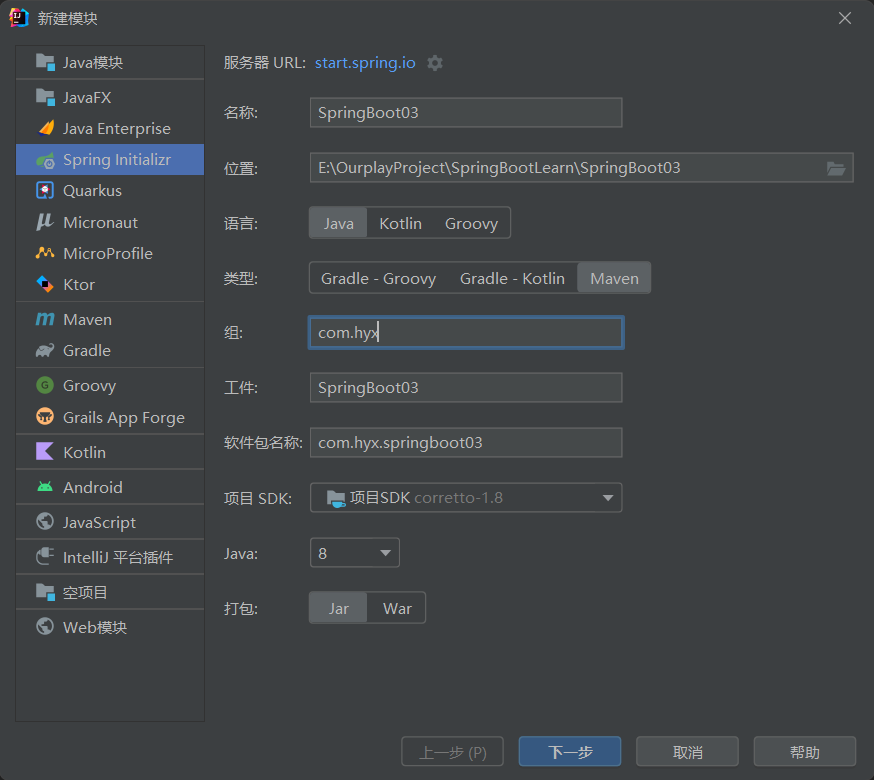Select JavaFX in the sidebar
The image size is (874, 780).
tap(110, 98)
